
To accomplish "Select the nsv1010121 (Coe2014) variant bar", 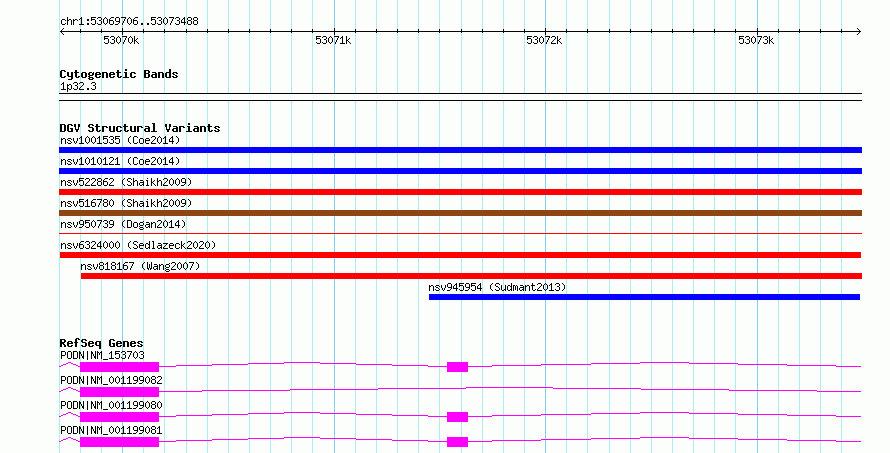I will 460,171.
